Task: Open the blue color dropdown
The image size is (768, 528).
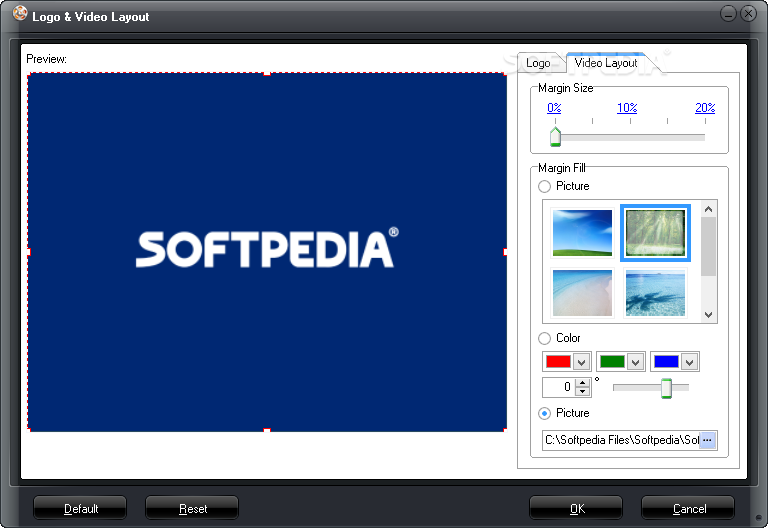Action: (x=690, y=362)
